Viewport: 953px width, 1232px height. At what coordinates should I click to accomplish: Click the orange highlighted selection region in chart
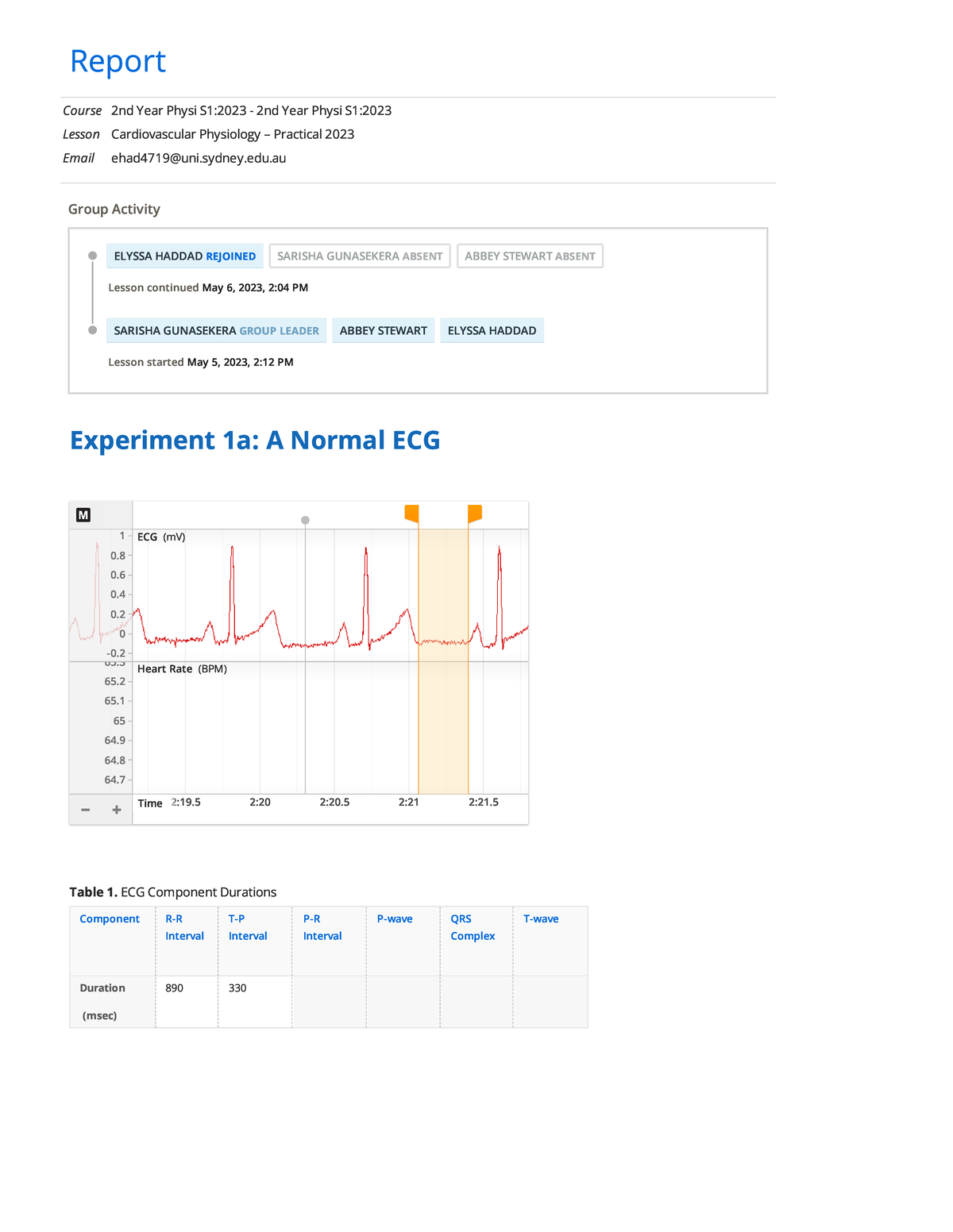(x=443, y=660)
